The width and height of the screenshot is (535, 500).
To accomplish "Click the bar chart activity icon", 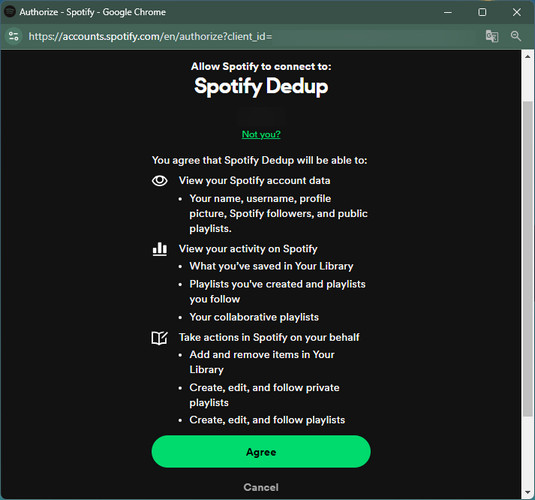I will click(x=159, y=249).
